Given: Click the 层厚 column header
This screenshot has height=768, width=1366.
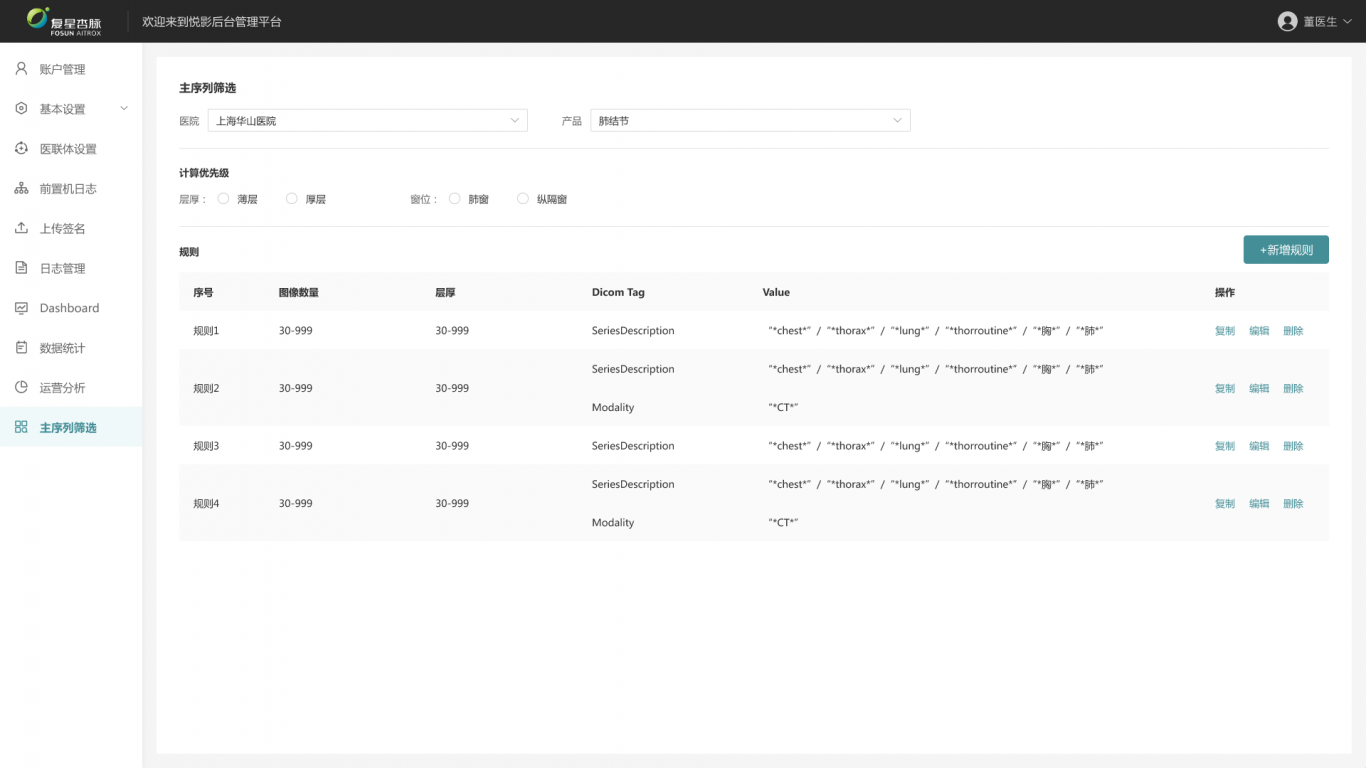Looking at the screenshot, I should point(446,293).
